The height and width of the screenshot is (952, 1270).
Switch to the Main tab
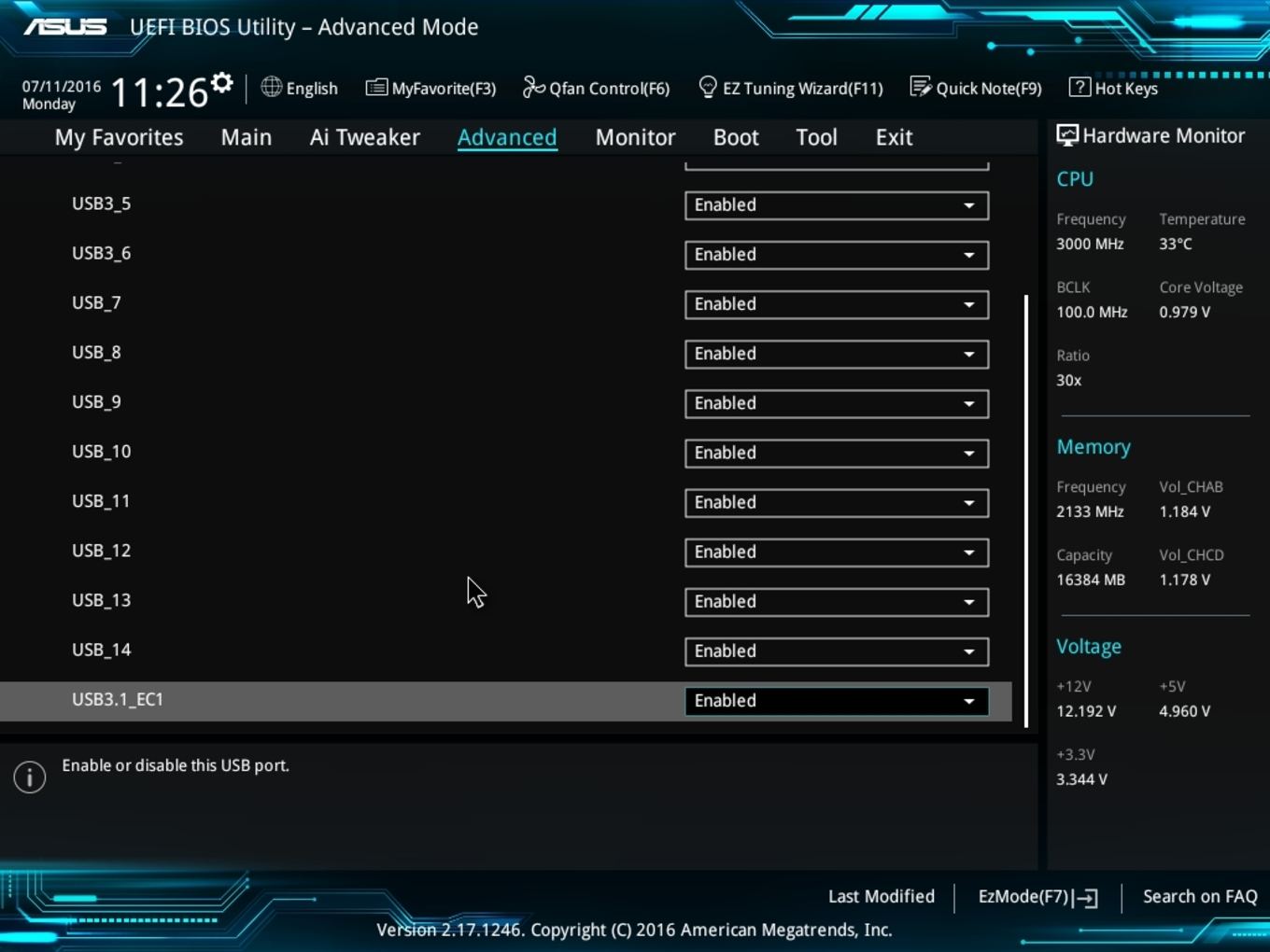[x=247, y=137]
